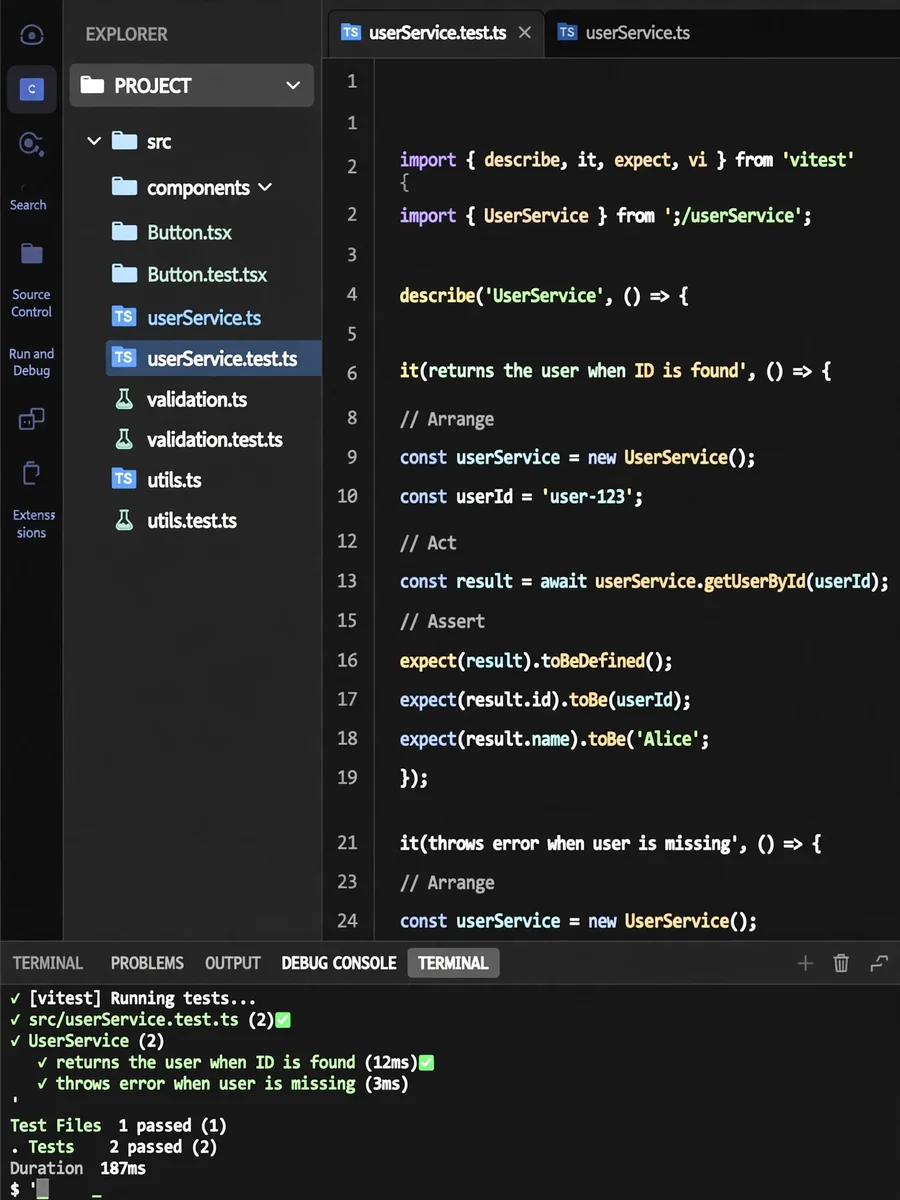This screenshot has height=1200, width=900.
Task: Select userService.test.ts in the Explorer tree
Action: [x=214, y=358]
